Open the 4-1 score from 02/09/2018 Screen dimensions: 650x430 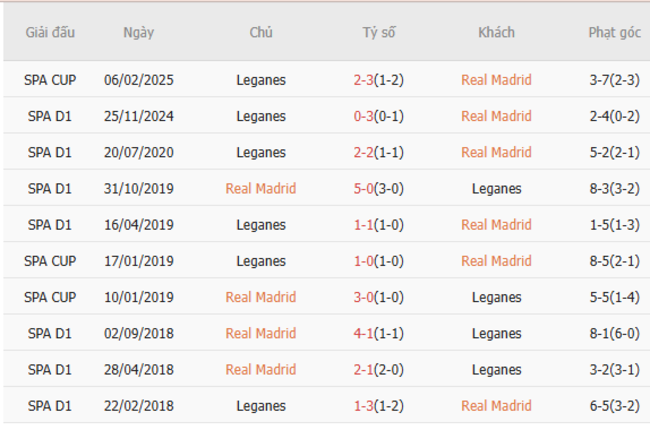[363, 333]
